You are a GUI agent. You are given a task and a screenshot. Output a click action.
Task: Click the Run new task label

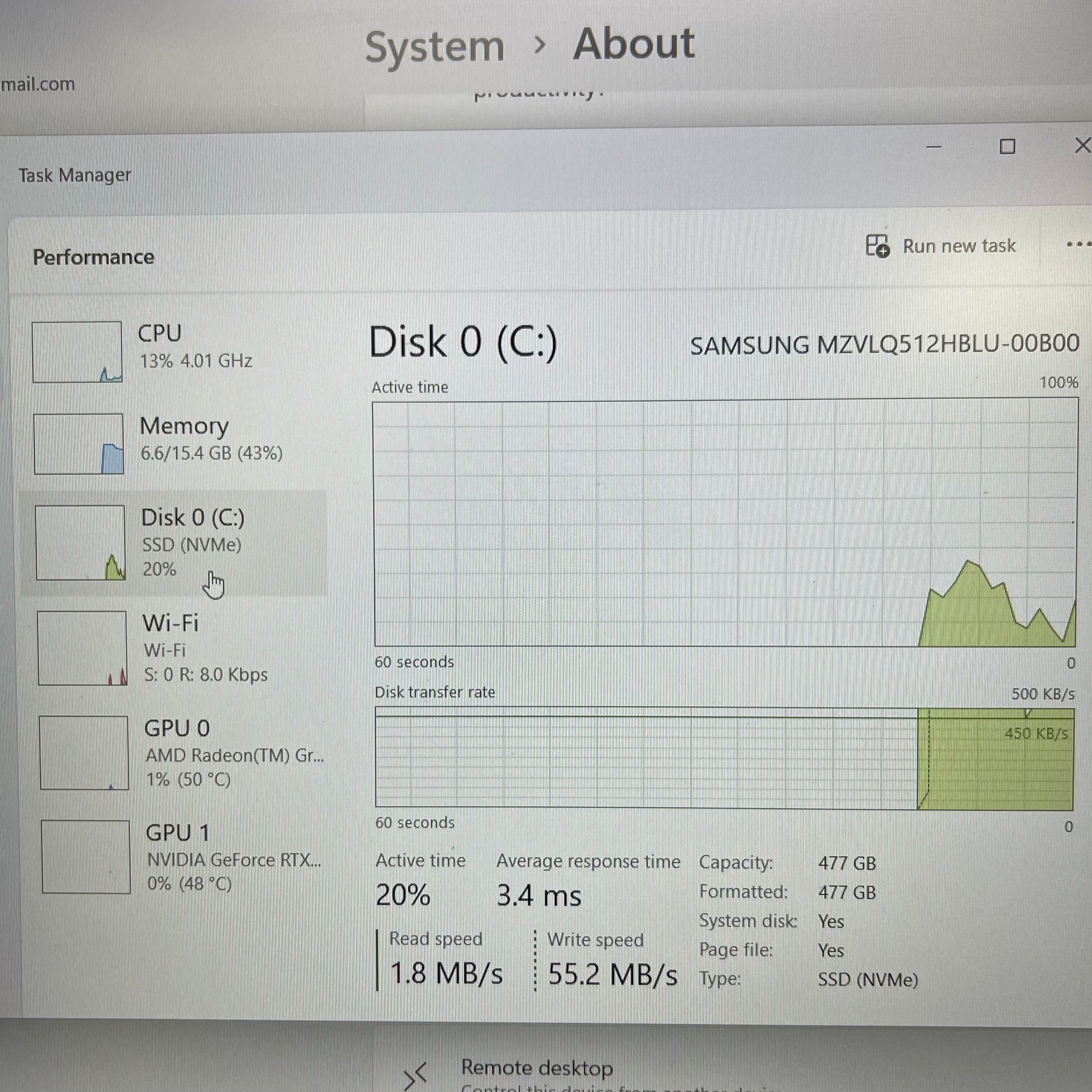[x=958, y=246]
